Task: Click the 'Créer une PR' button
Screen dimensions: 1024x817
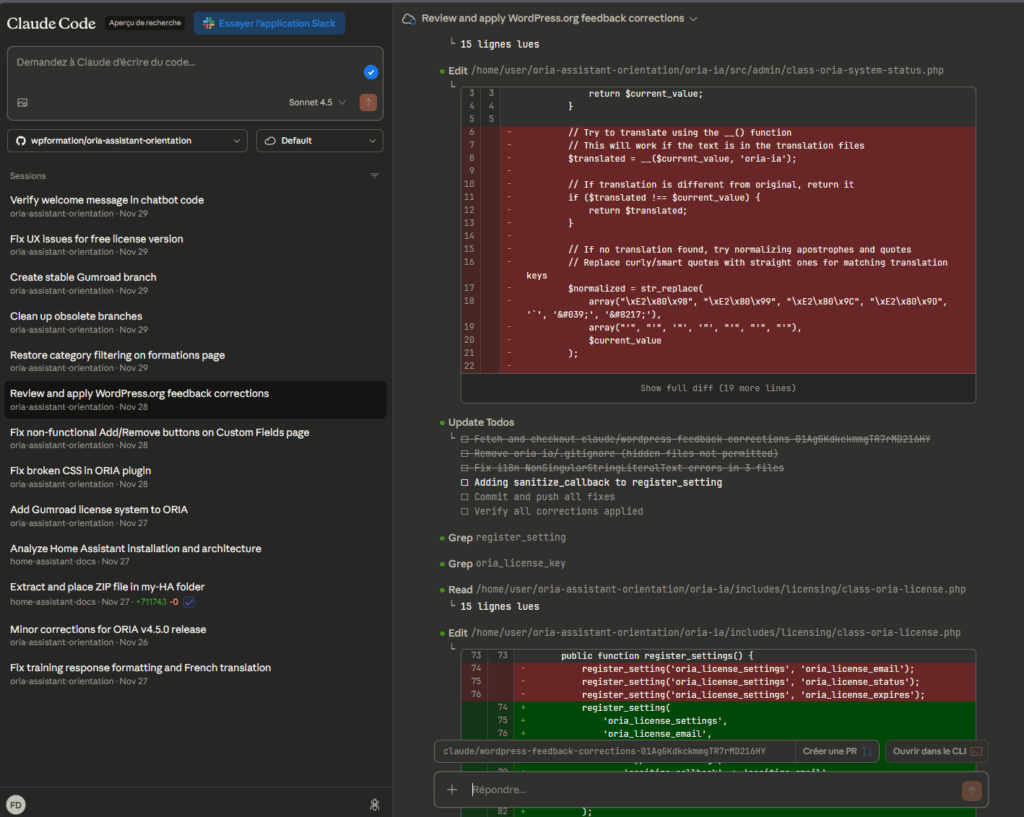Action: (x=833, y=750)
